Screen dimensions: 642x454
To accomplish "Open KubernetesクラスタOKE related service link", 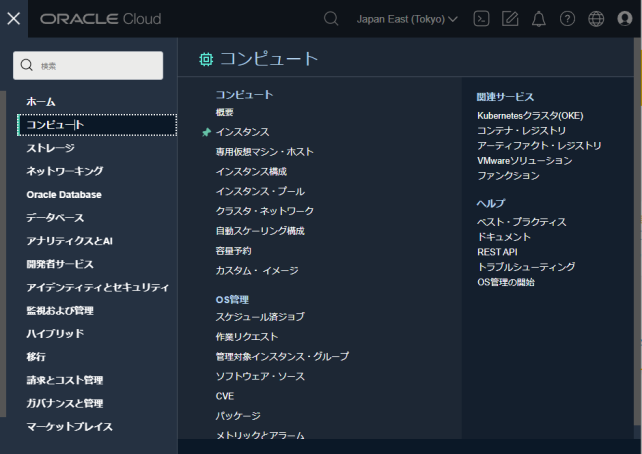I will coord(530,116).
